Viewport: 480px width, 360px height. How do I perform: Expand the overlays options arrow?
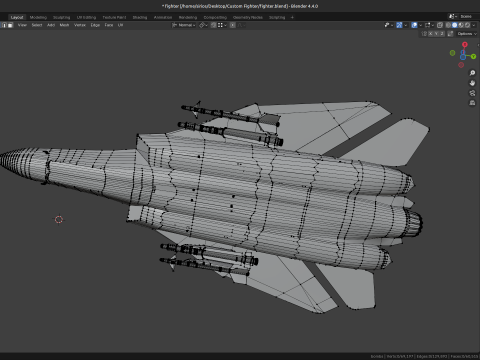tap(420, 25)
